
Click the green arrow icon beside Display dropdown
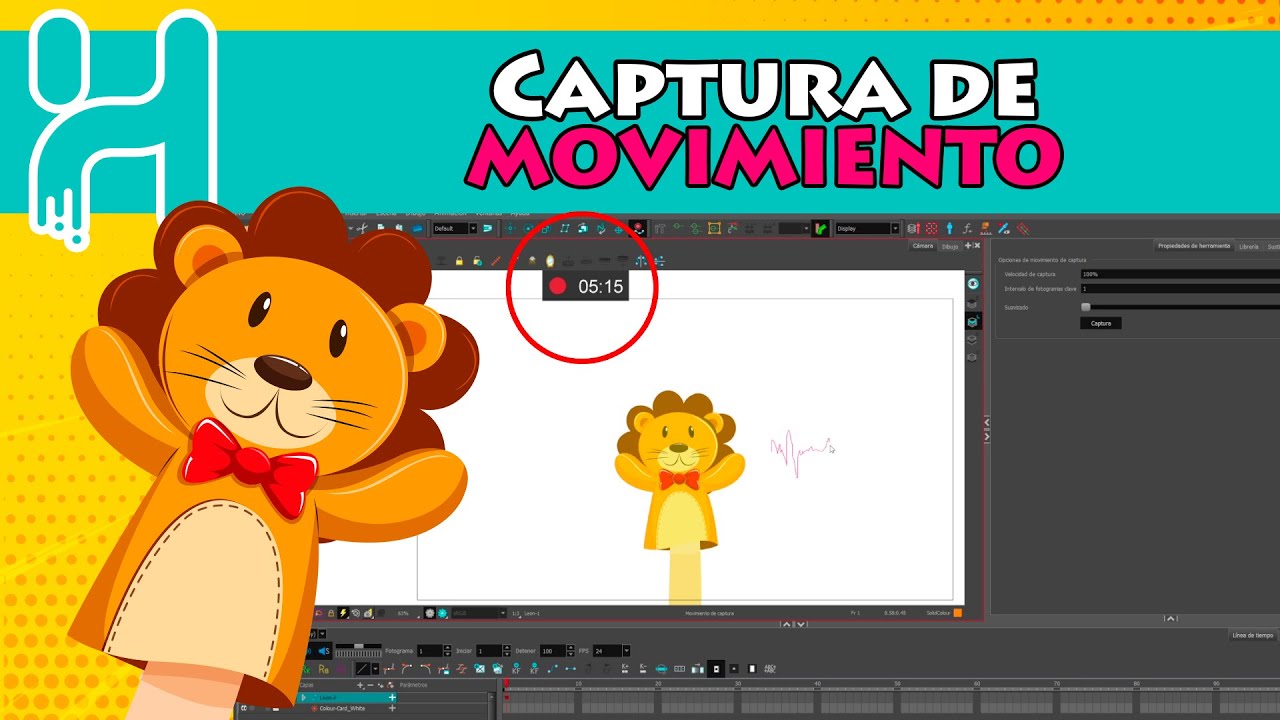click(x=820, y=228)
